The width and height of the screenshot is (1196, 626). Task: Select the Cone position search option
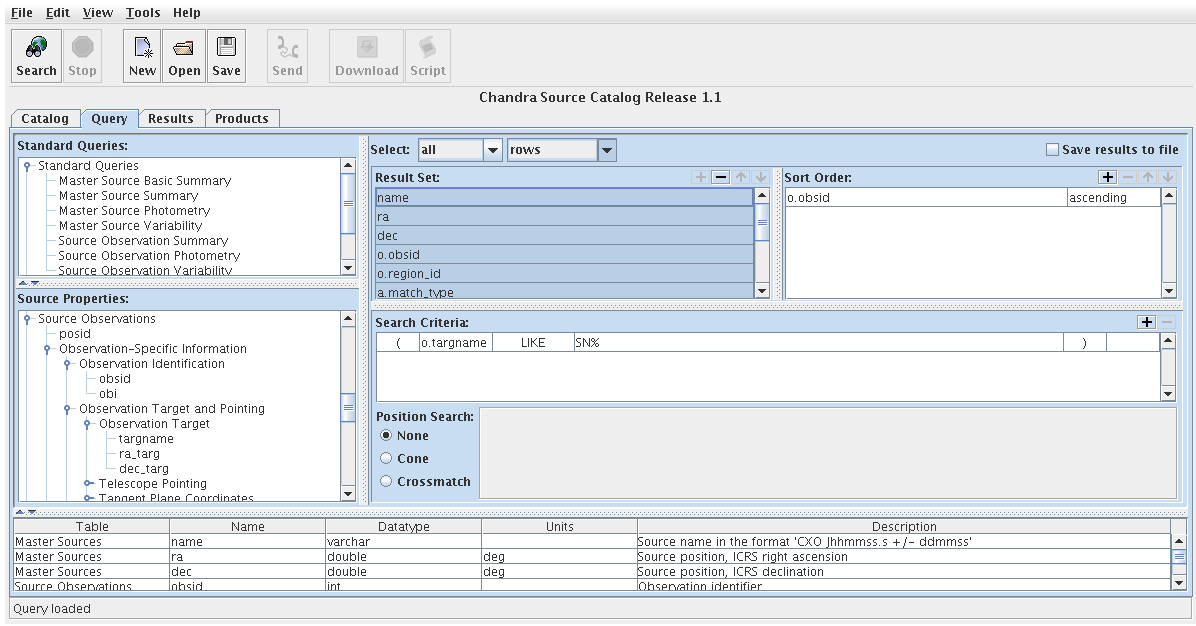tap(387, 458)
